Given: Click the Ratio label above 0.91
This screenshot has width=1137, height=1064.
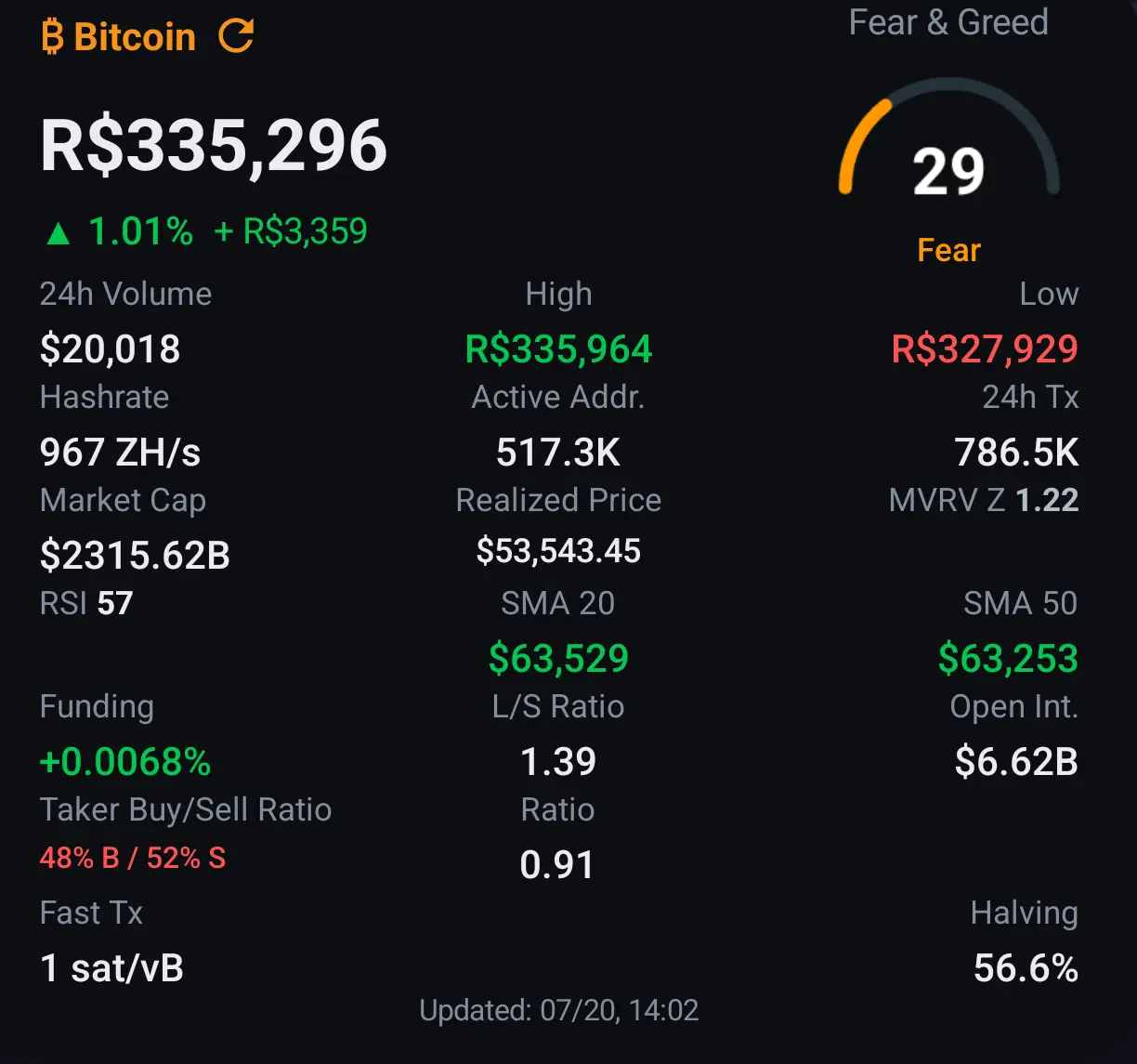Looking at the screenshot, I should coord(558,809).
